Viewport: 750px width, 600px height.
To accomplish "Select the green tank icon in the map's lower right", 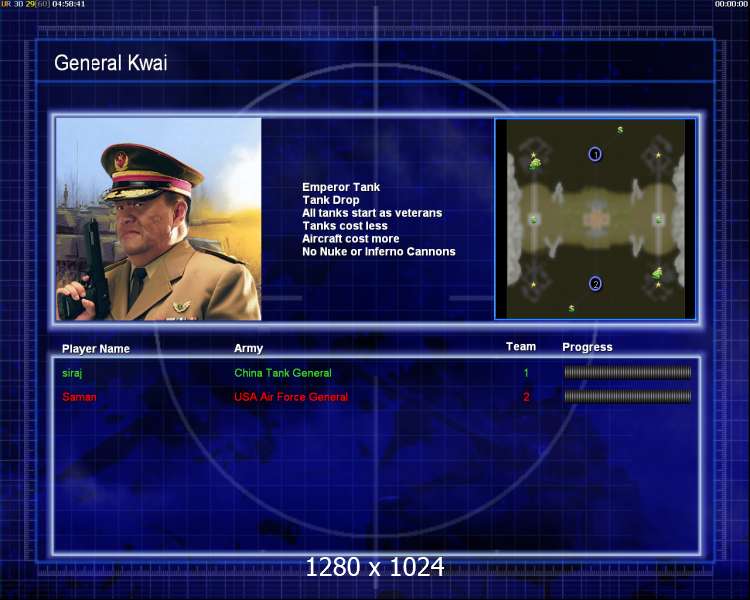I will point(658,273).
